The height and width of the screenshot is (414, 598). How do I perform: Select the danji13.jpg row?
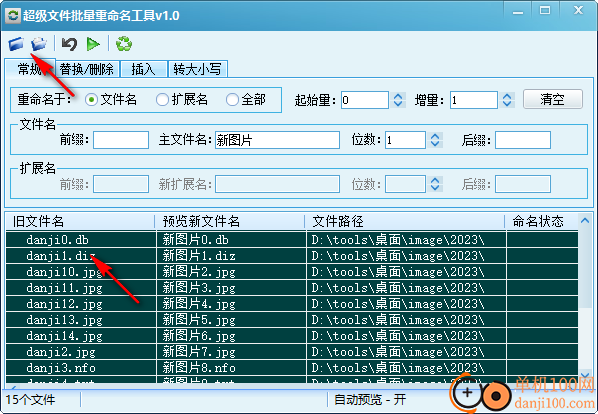[x=292, y=320]
